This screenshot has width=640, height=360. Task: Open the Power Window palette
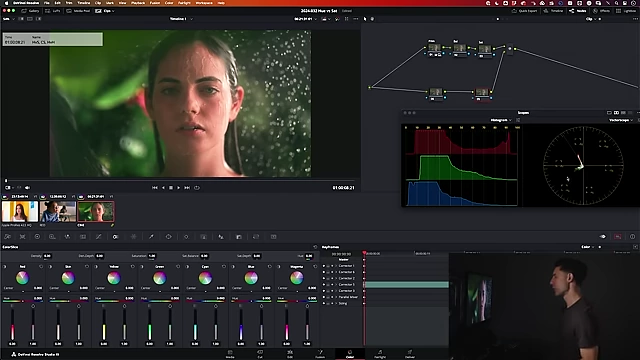[168, 237]
